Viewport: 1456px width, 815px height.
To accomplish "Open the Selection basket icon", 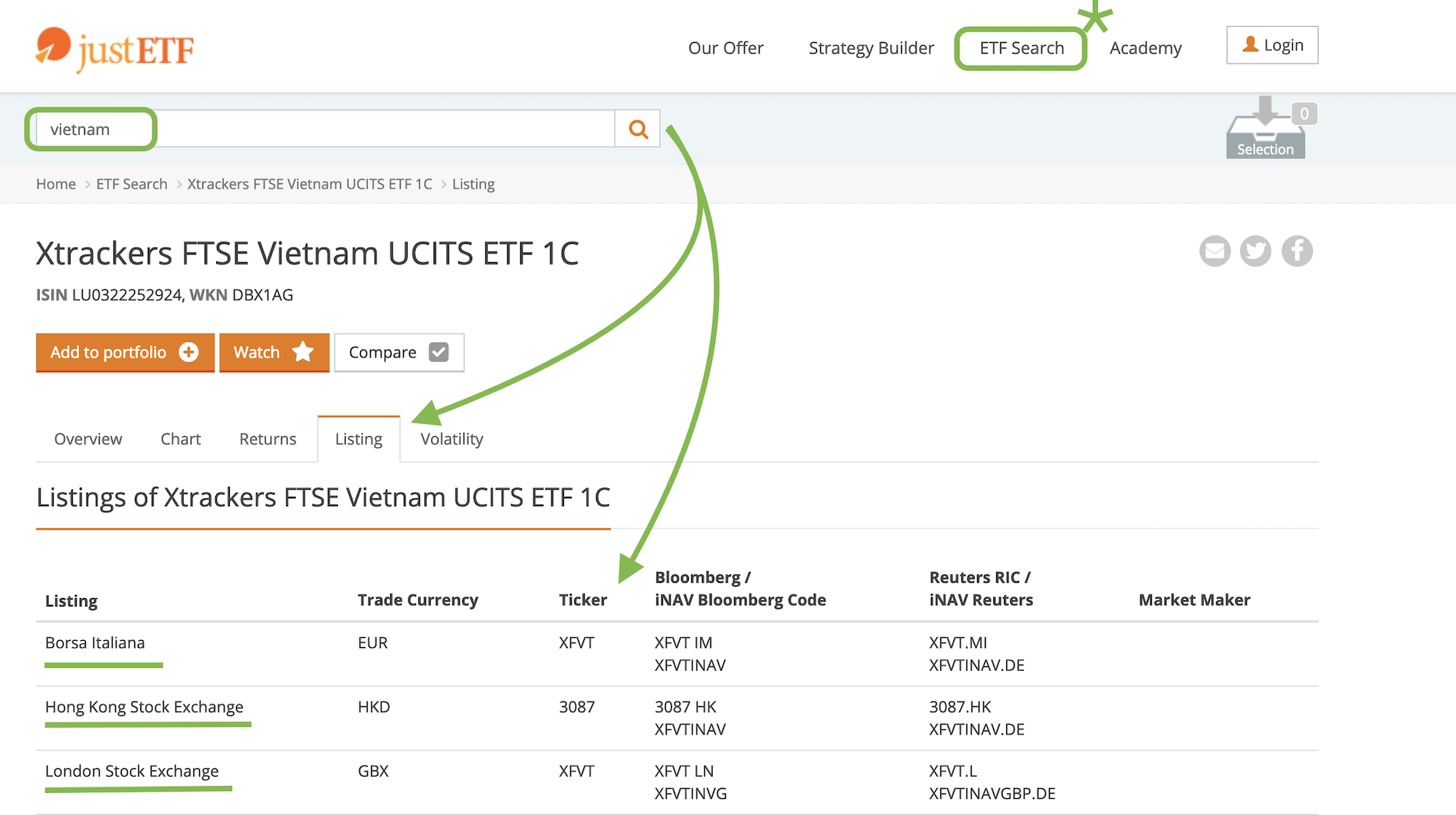I will (x=1265, y=130).
